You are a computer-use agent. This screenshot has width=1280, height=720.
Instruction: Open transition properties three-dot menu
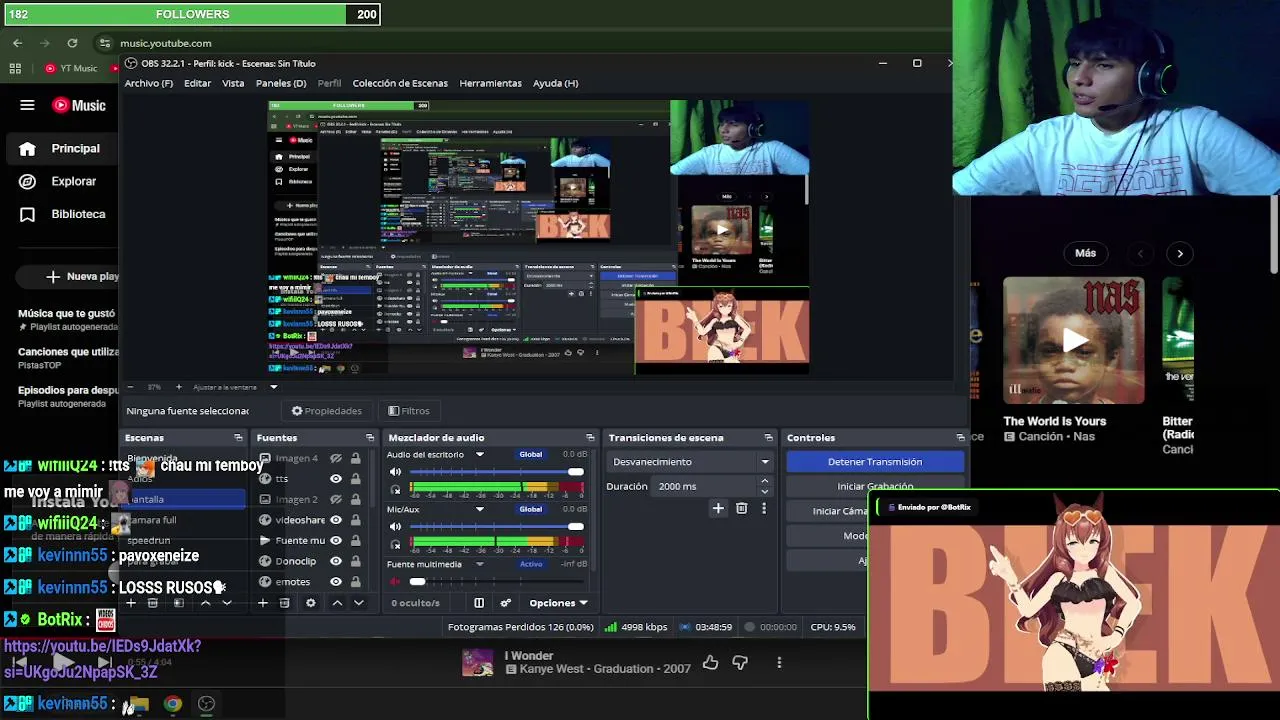click(764, 509)
